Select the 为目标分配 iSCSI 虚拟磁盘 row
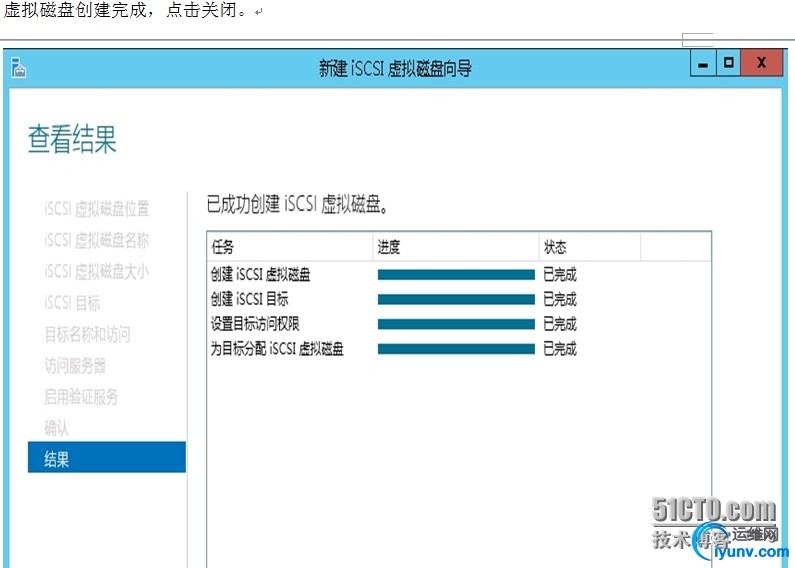The image size is (795, 568). tap(459, 349)
